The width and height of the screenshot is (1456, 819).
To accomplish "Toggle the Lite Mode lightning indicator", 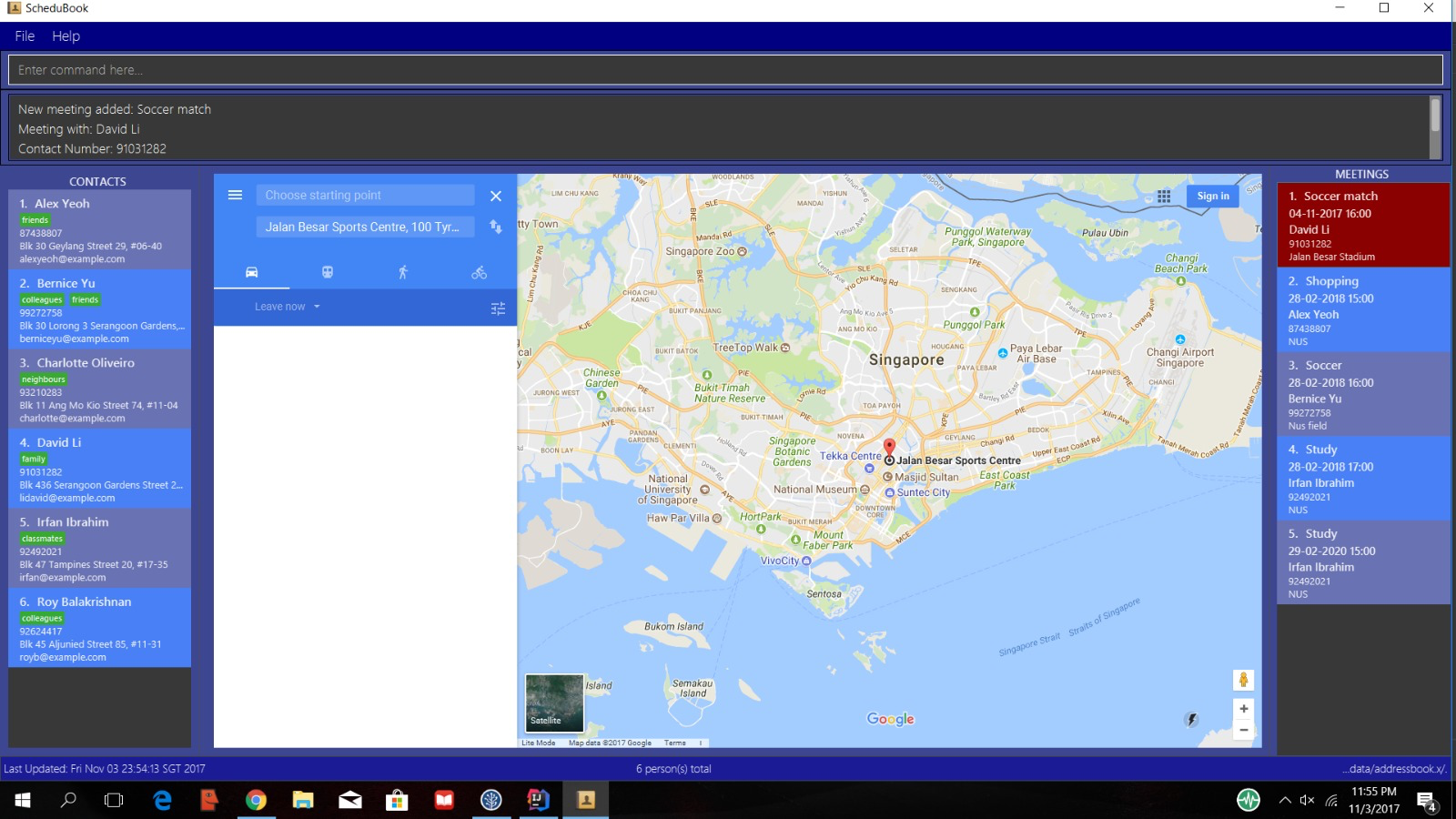I will 1192,719.
